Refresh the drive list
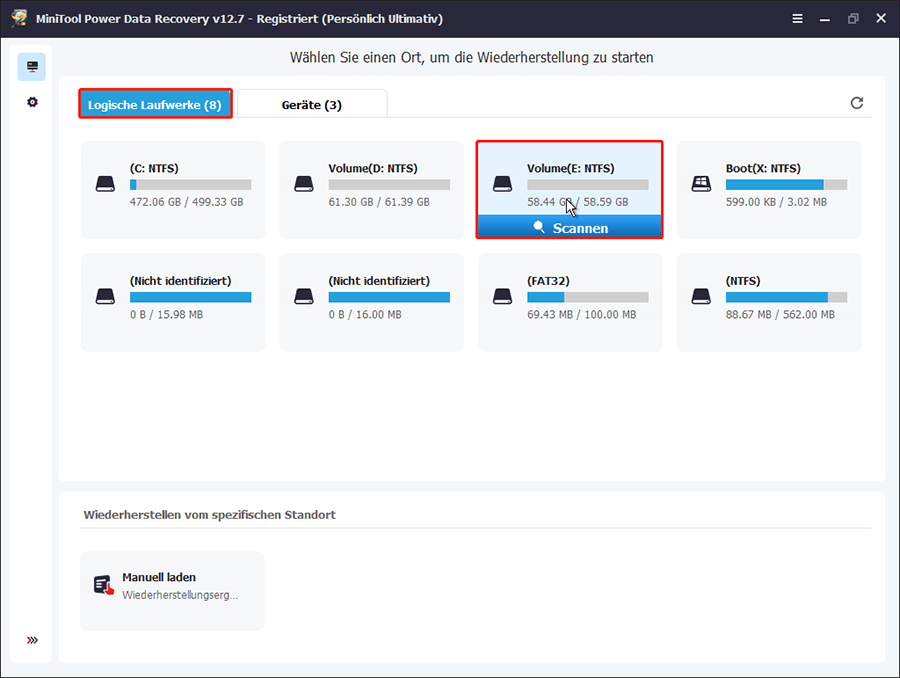Image resolution: width=900 pixels, height=678 pixels. pos(857,102)
